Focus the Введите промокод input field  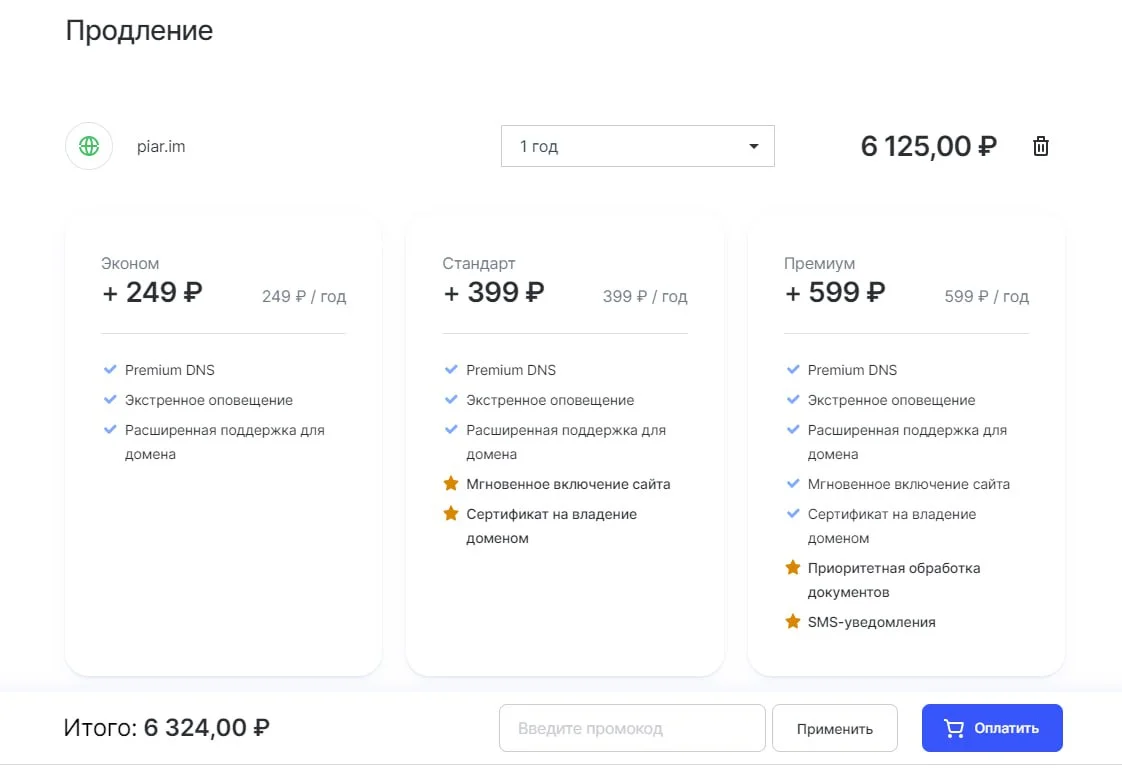point(632,728)
